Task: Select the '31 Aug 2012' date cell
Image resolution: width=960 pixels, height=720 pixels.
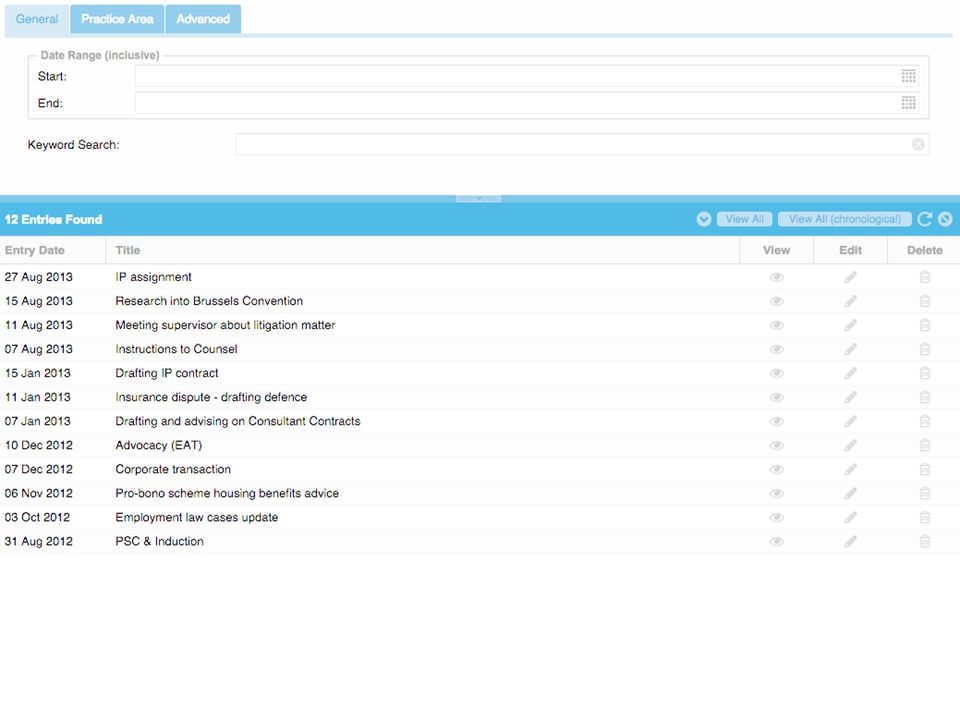Action: 39,541
